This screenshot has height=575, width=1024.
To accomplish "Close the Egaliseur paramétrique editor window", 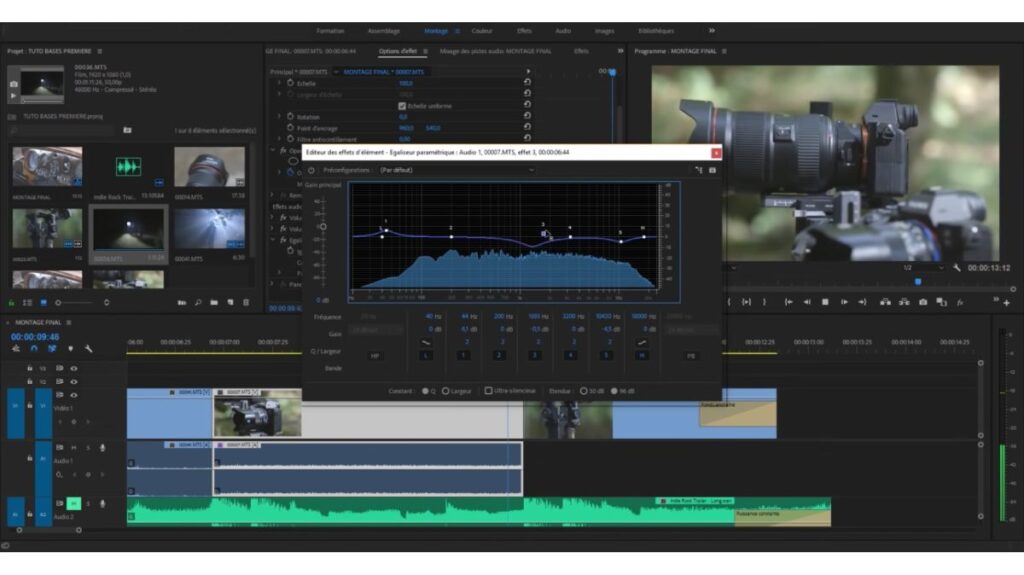I will [716, 152].
